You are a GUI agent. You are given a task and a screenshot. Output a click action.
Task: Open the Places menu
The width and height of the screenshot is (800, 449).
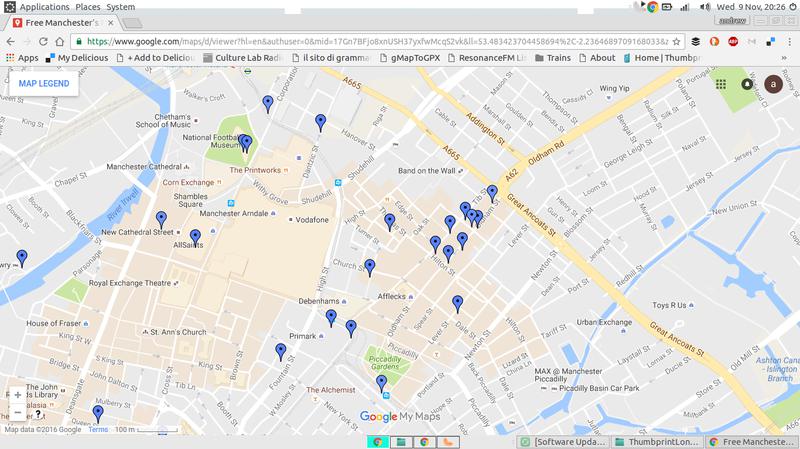click(x=88, y=7)
